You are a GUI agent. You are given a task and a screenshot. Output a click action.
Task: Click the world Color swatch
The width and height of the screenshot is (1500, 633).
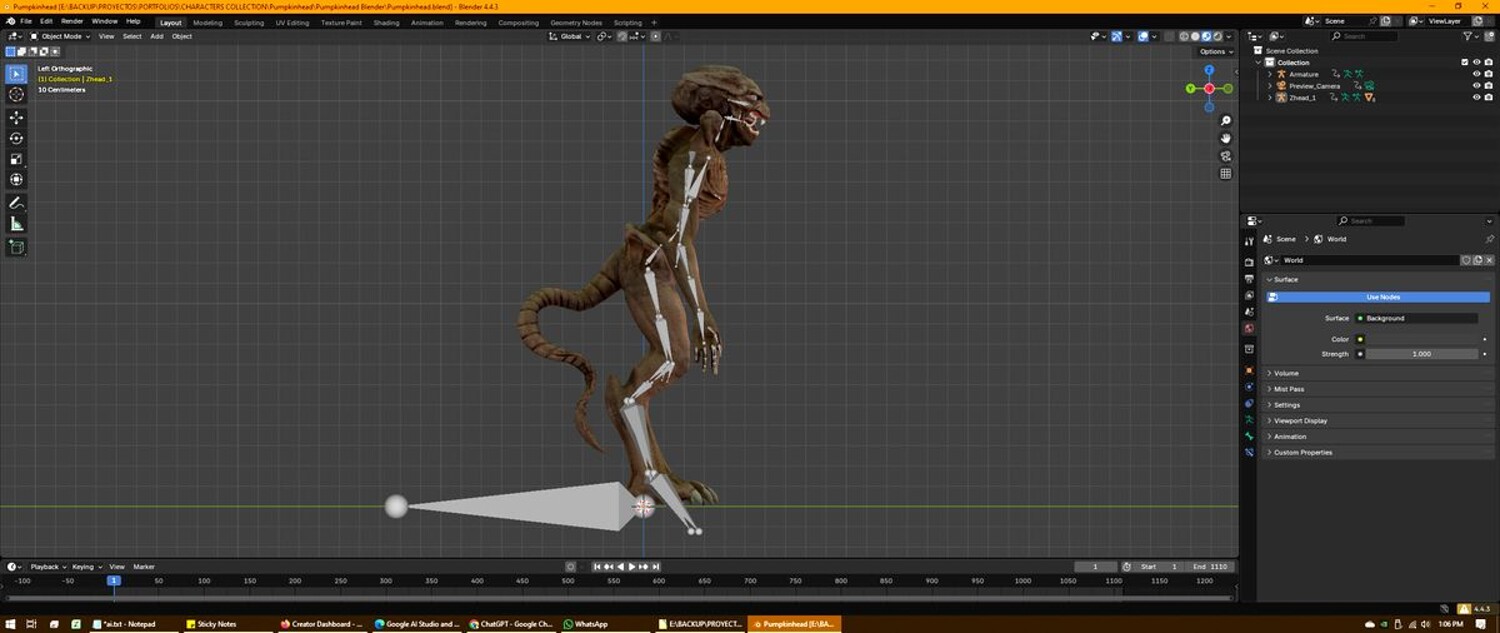tap(1421, 339)
